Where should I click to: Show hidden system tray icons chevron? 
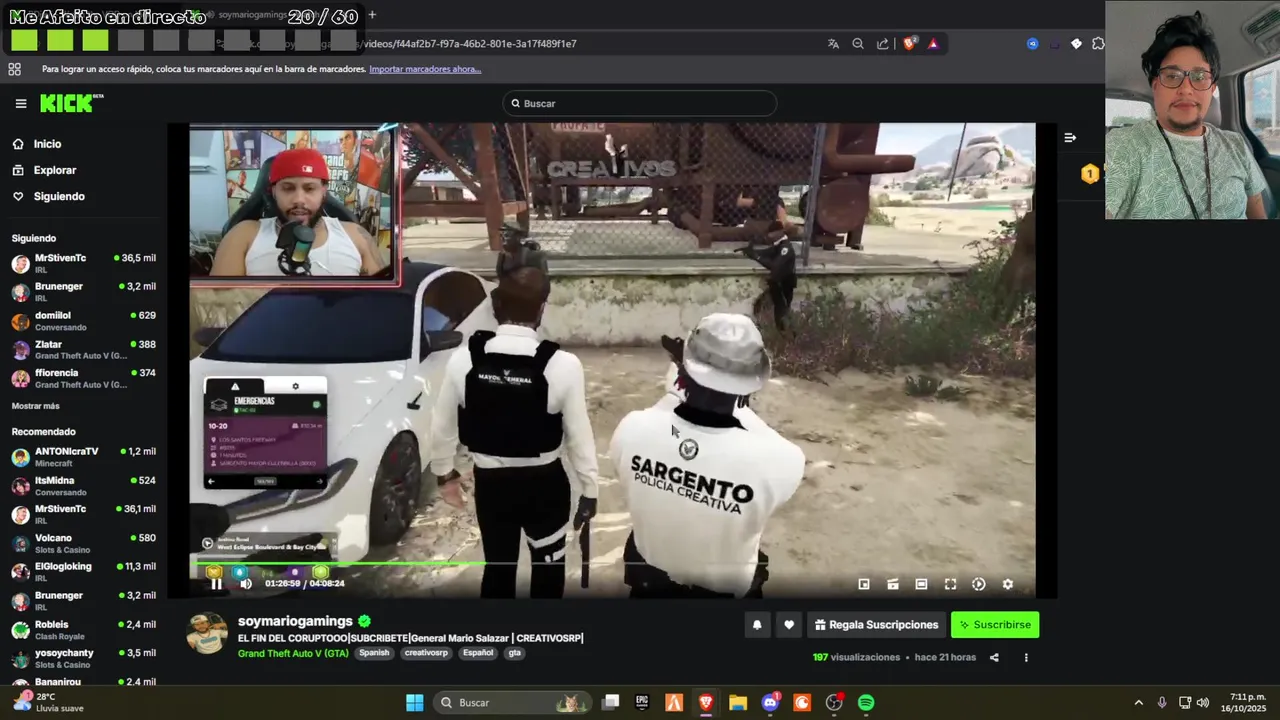click(x=1138, y=703)
